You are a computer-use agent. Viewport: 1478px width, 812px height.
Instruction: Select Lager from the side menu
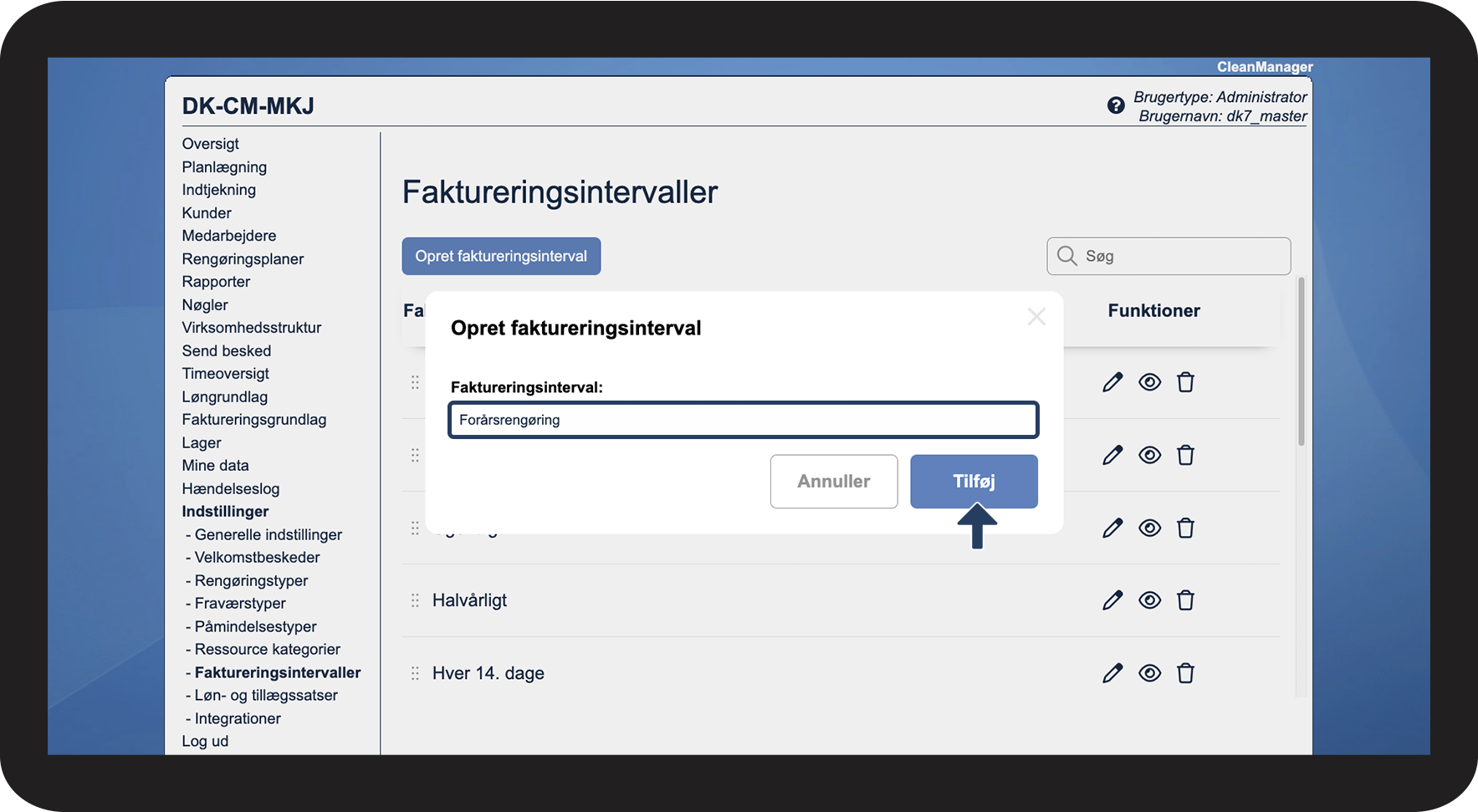(202, 443)
